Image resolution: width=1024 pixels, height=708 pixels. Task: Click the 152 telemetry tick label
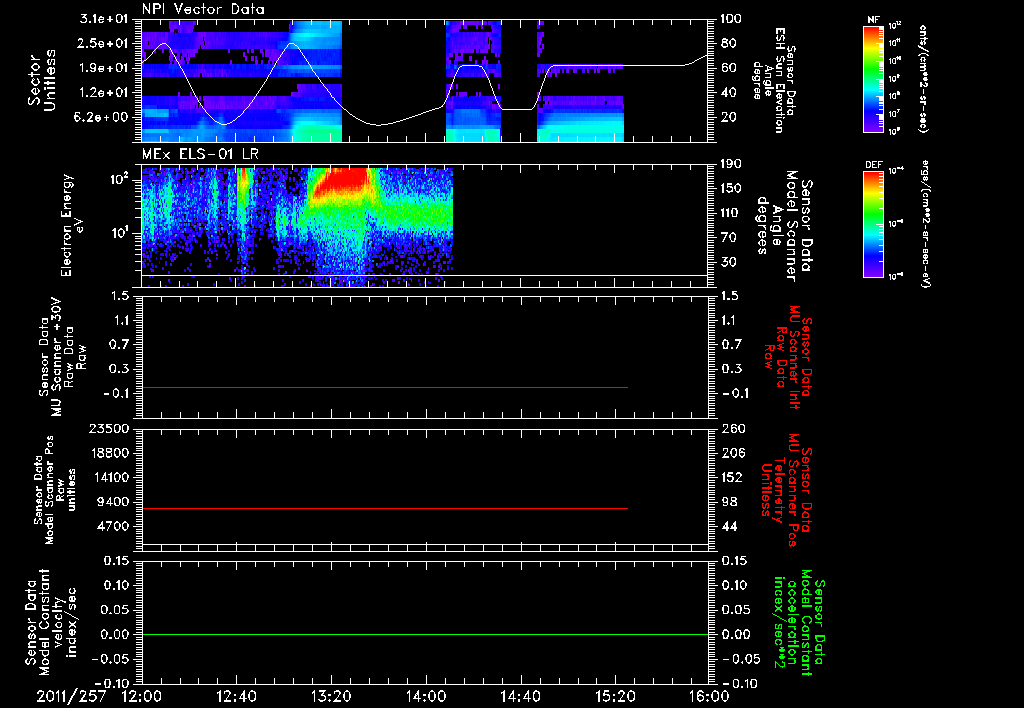pos(733,477)
